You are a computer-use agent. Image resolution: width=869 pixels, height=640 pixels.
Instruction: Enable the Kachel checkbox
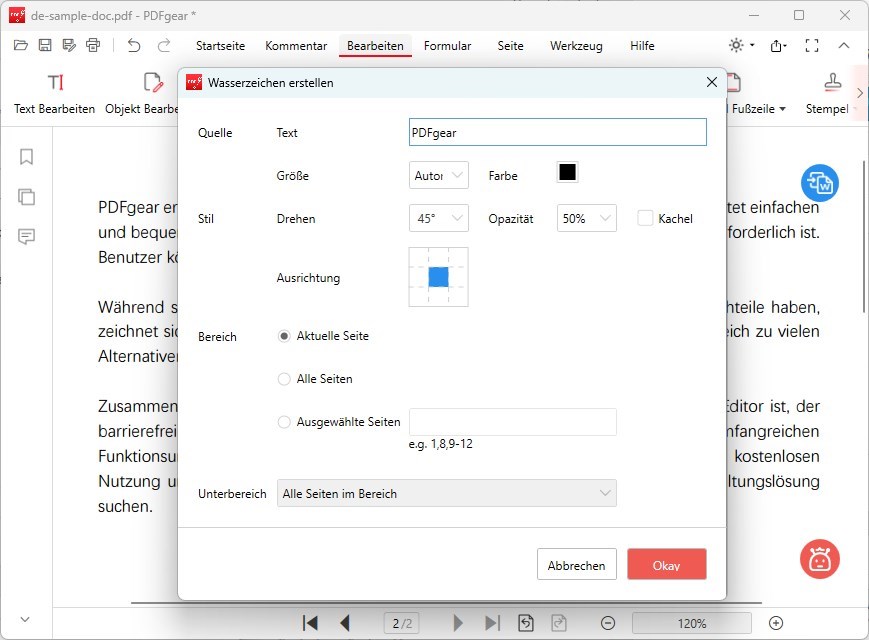coord(645,218)
